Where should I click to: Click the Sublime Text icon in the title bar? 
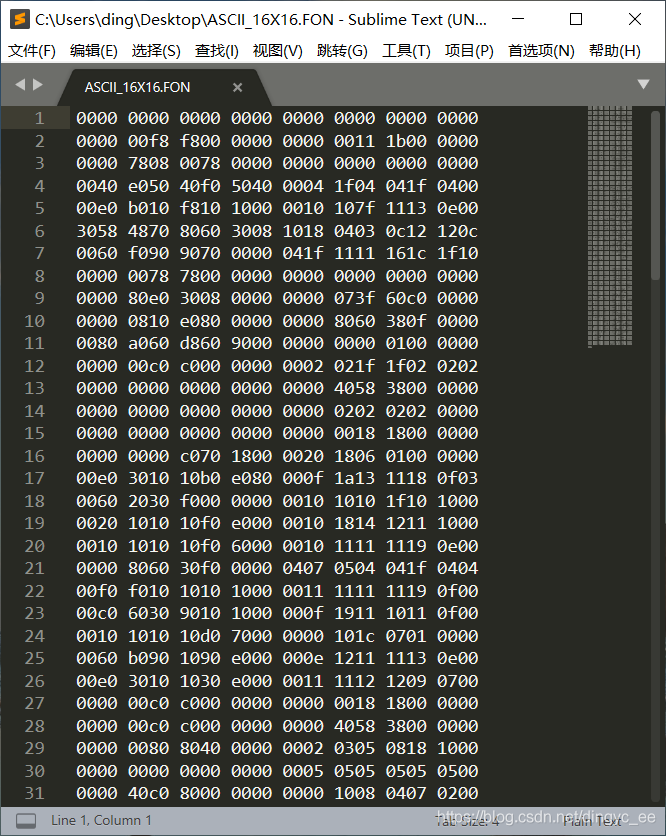coord(20,20)
